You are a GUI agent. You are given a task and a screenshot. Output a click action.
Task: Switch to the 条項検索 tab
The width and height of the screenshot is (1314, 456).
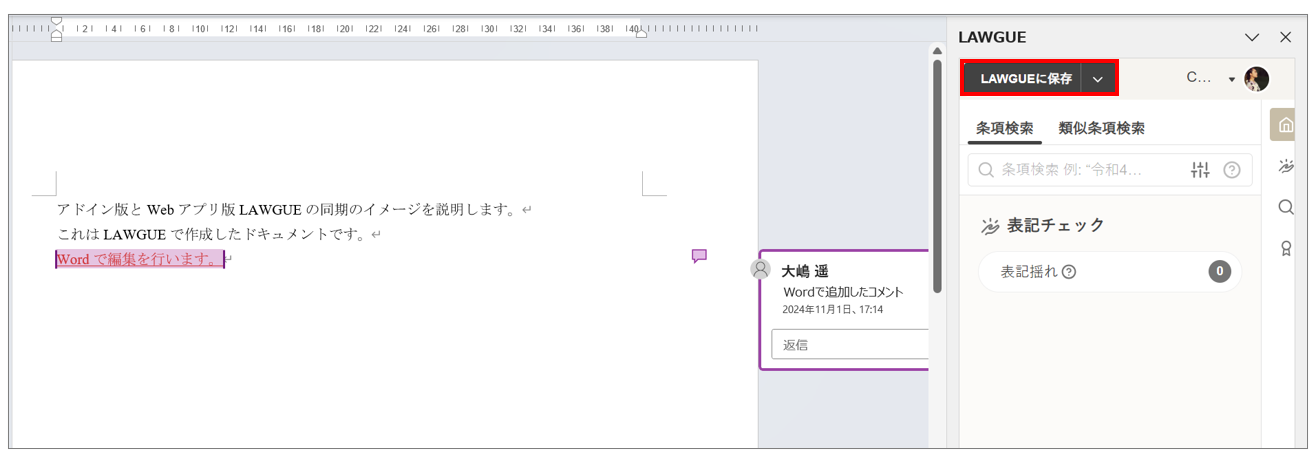coord(1004,128)
